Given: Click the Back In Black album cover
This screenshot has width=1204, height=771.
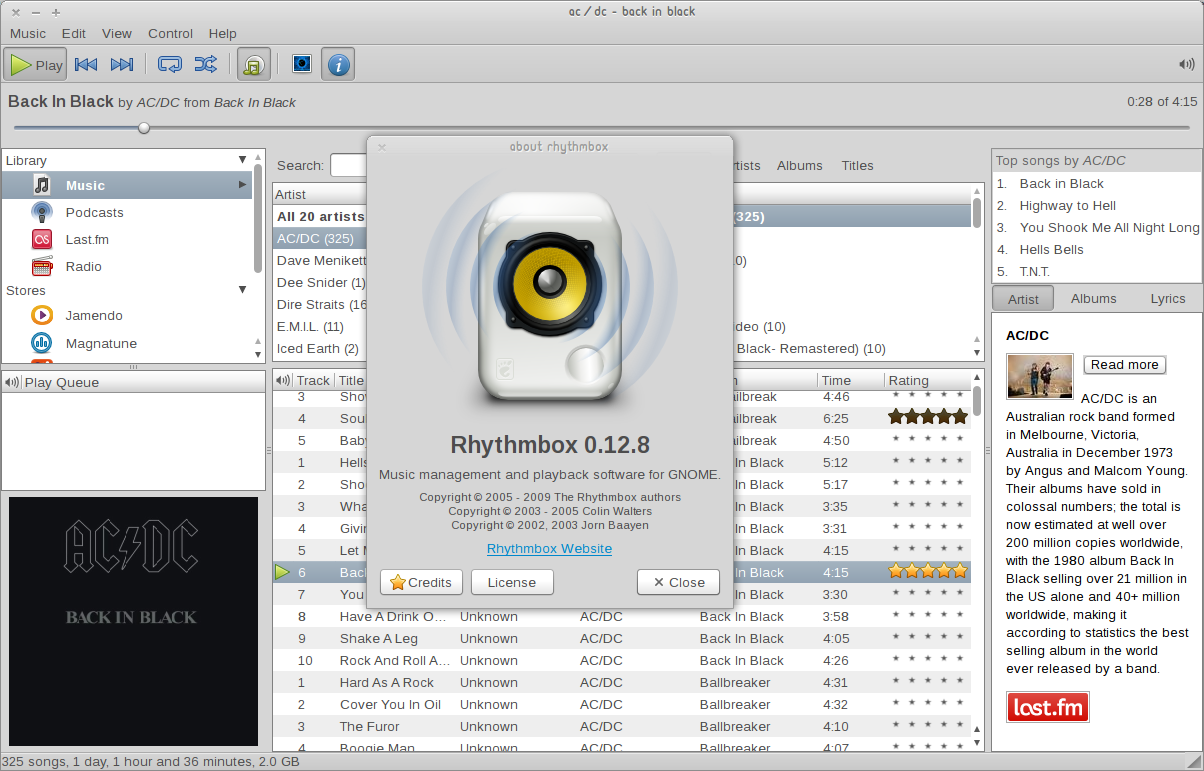Looking at the screenshot, I should pos(133,621).
